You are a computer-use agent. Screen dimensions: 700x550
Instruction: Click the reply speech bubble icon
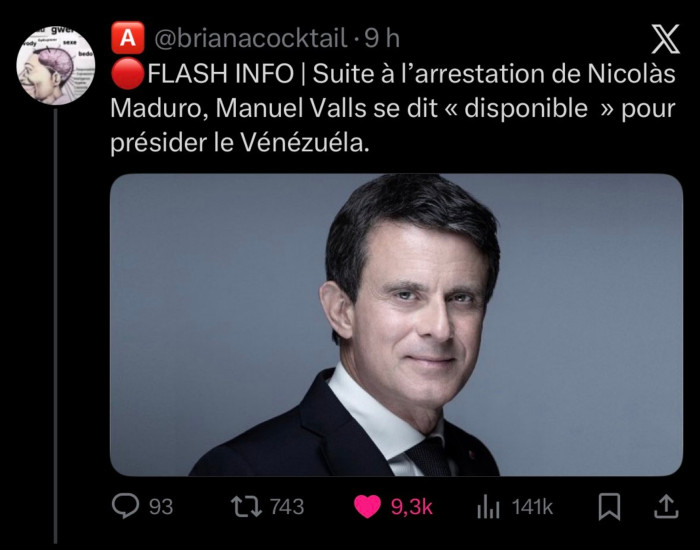124,507
